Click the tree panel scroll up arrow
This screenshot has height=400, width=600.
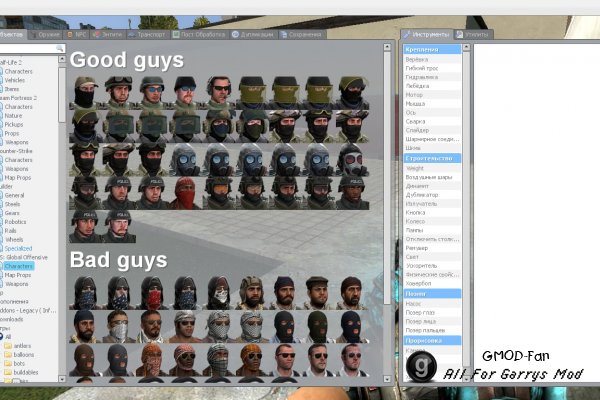pyautogui.click(x=62, y=59)
